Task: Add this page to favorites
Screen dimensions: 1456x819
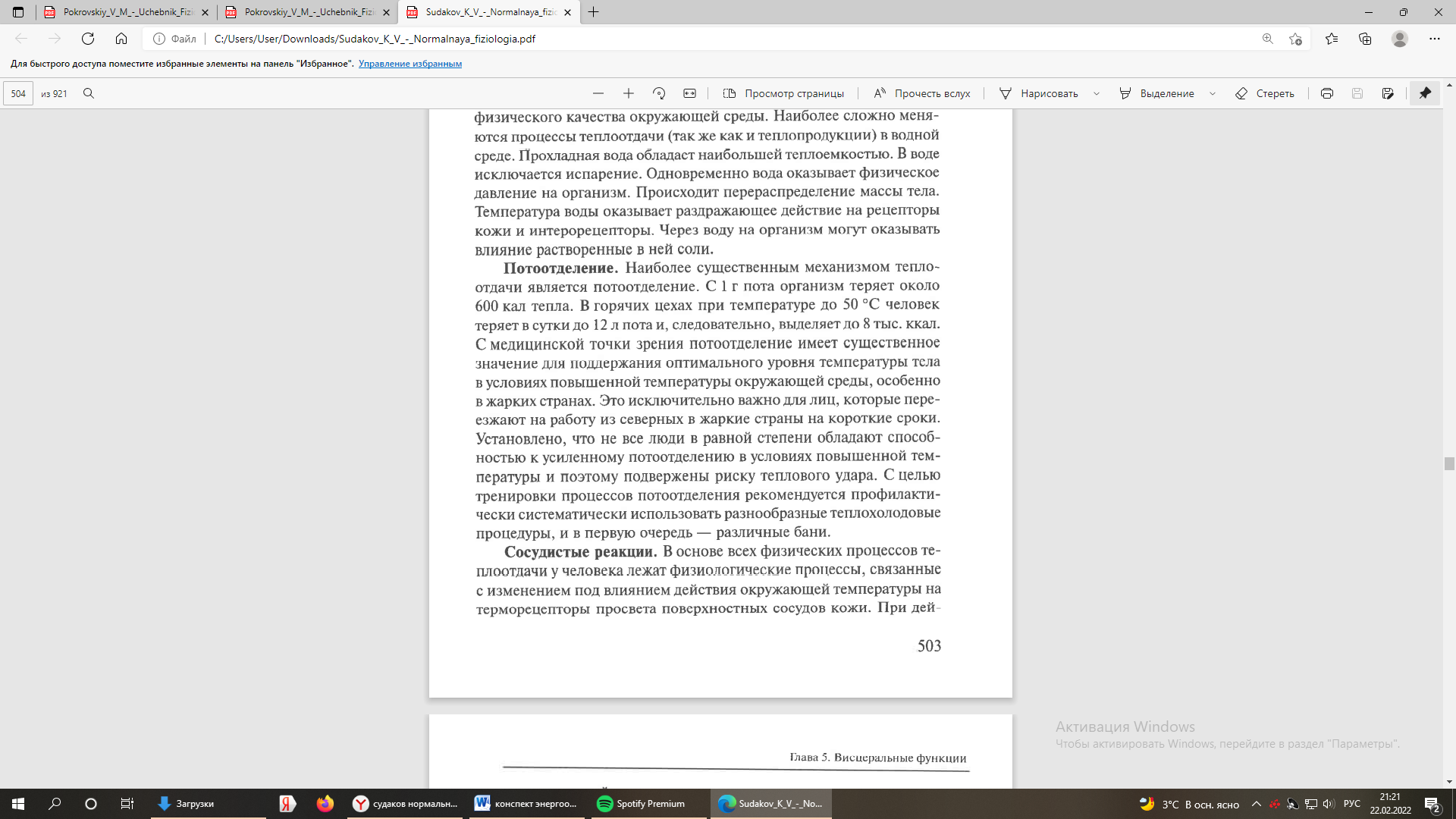Action: (1295, 39)
